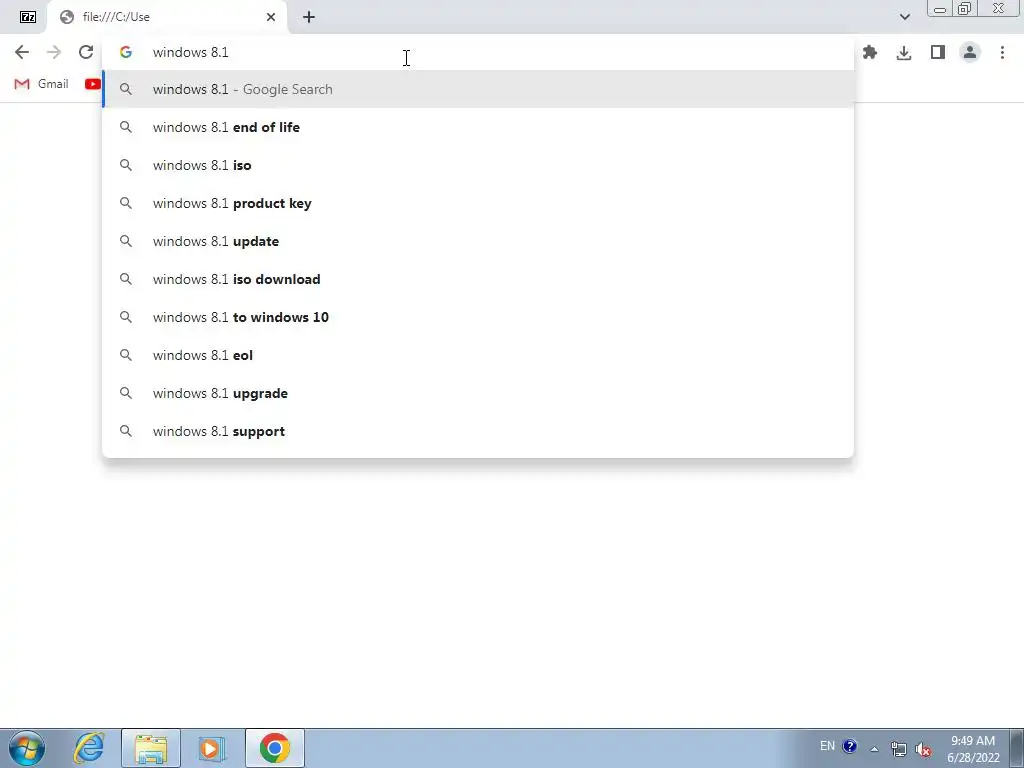This screenshot has height=768, width=1024.
Task: Pick suggestion 'windows 8.1 to windows 10'
Action: point(478,317)
